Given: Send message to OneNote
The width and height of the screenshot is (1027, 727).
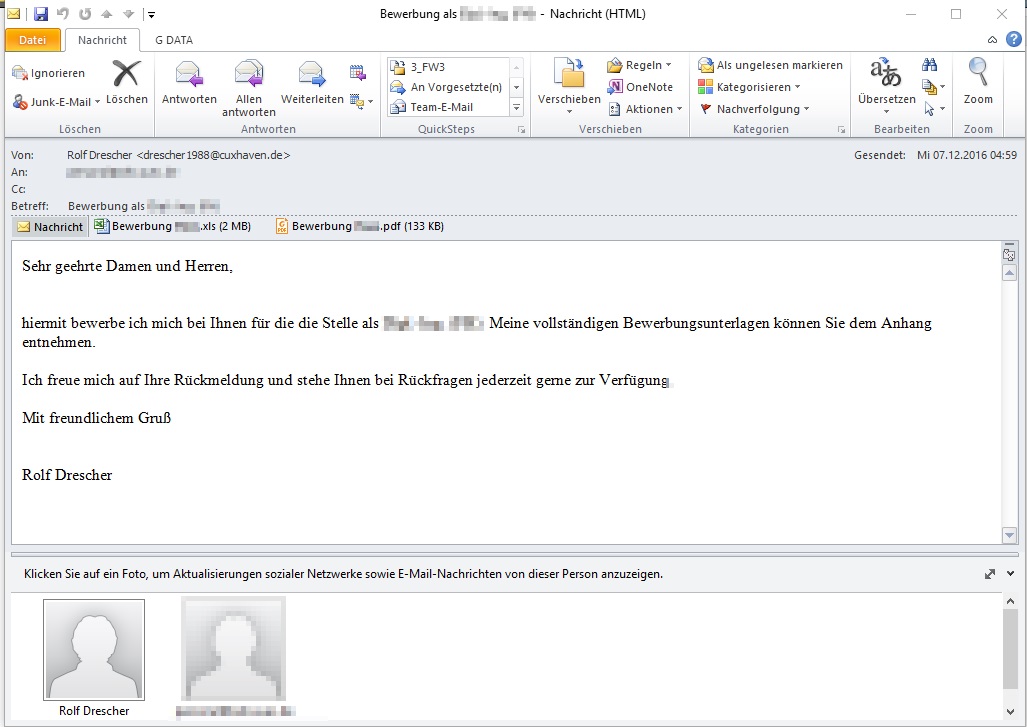Looking at the screenshot, I should click(640, 87).
